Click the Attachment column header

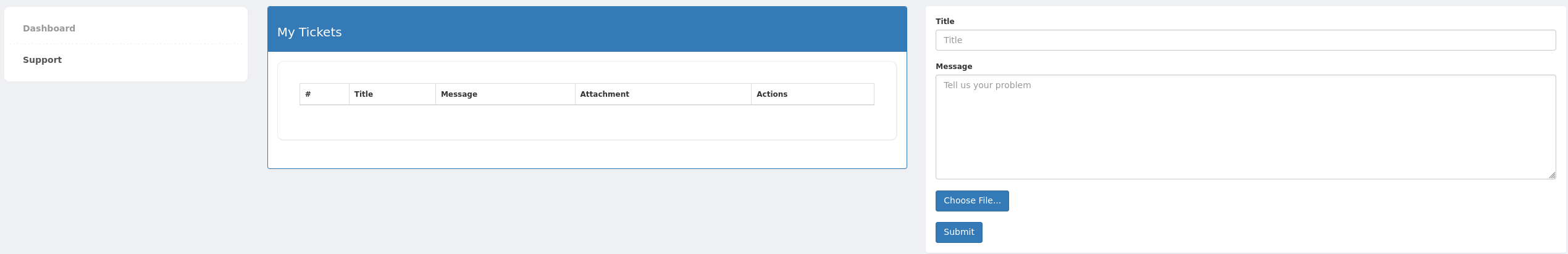click(x=663, y=94)
